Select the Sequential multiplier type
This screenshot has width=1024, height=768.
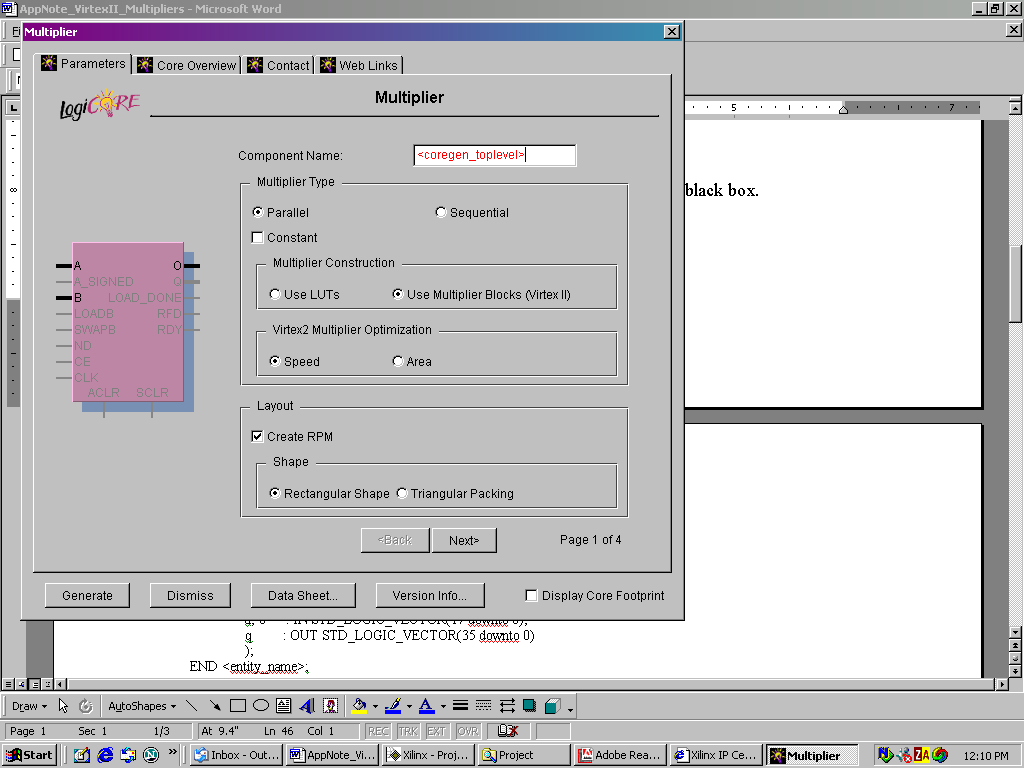441,213
